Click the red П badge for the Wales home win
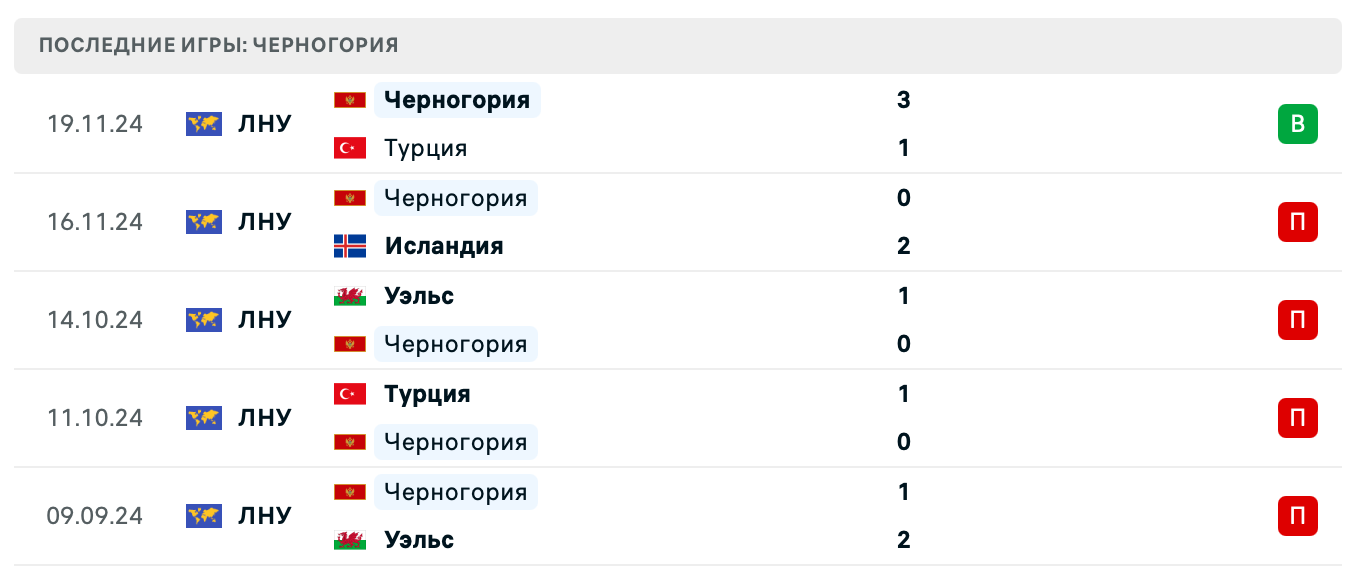 tap(1297, 320)
